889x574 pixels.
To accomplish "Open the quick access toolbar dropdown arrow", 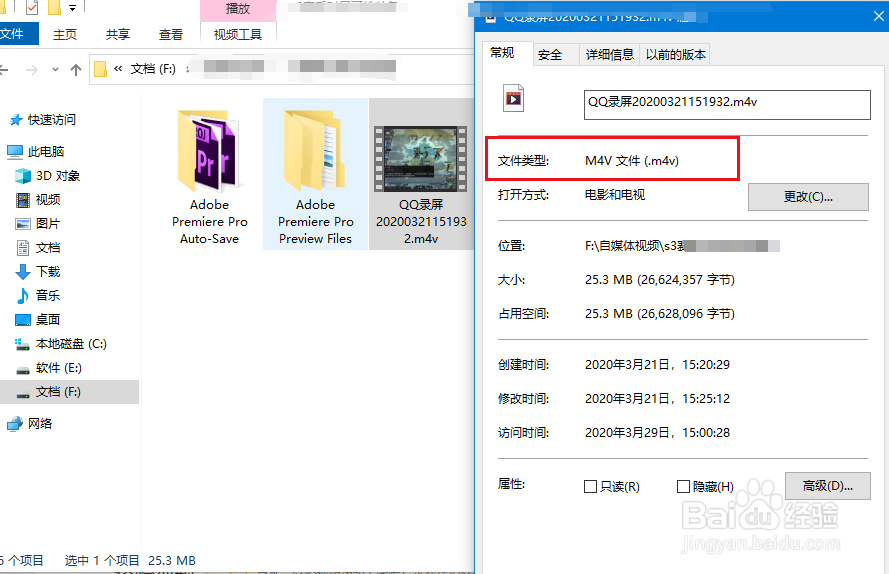I will (x=72, y=8).
